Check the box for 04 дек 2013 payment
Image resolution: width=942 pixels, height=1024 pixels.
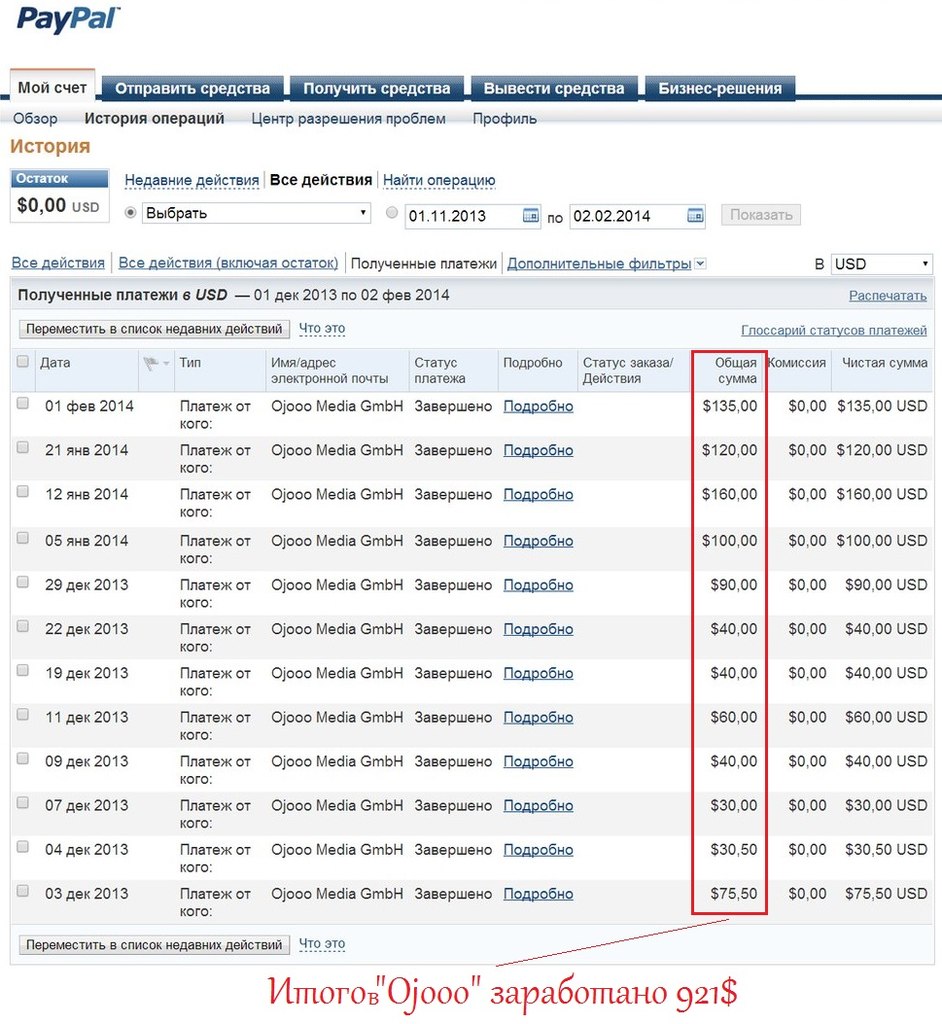[23, 846]
